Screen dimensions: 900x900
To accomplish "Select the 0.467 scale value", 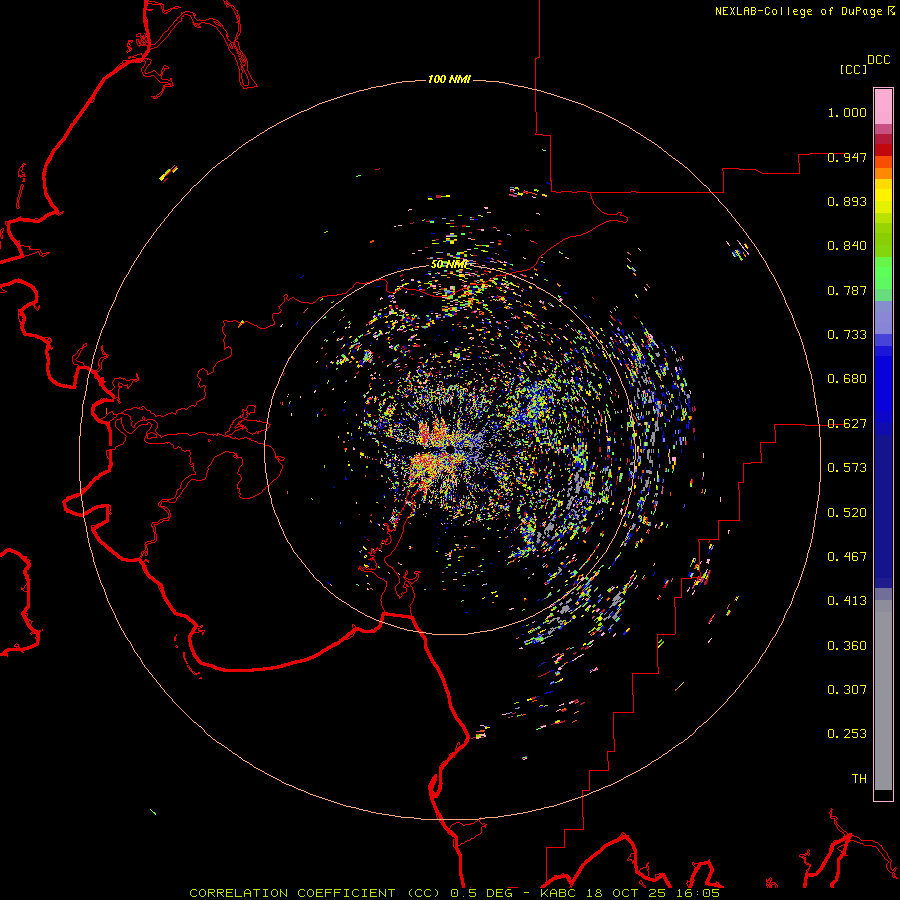I will pos(847,557).
